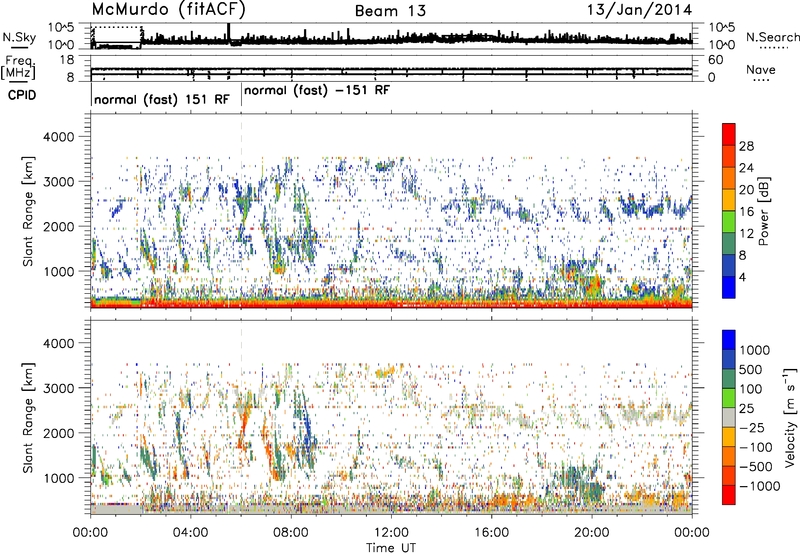Click the solid line sample under N.Sky

point(19,47)
